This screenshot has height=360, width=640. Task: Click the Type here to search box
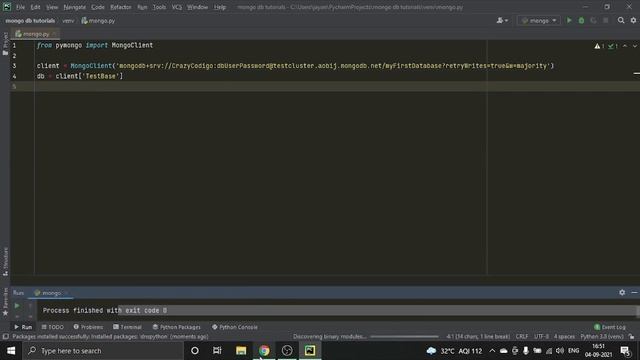pos(102,351)
